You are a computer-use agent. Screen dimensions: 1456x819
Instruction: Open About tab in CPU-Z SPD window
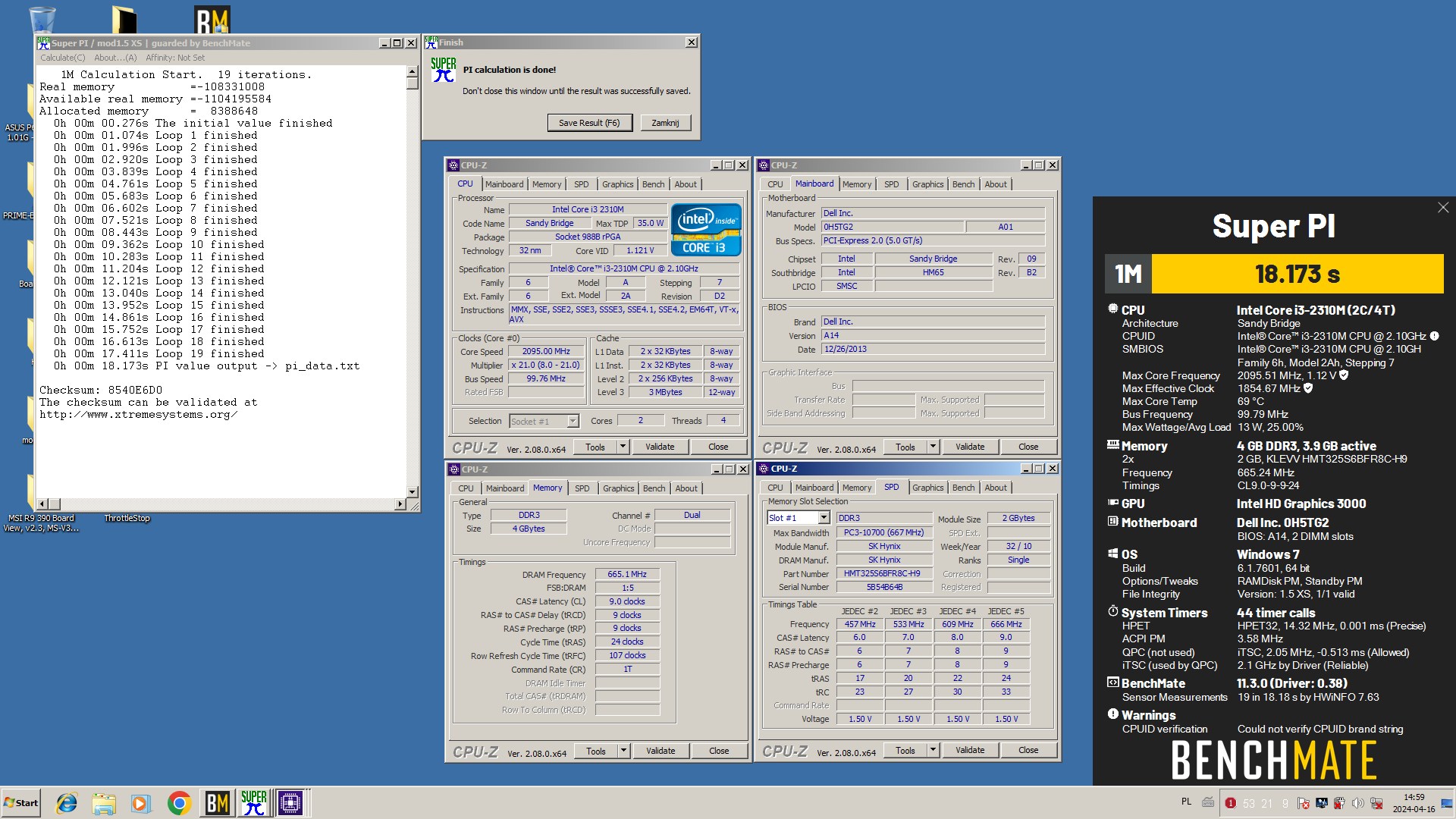pos(996,488)
